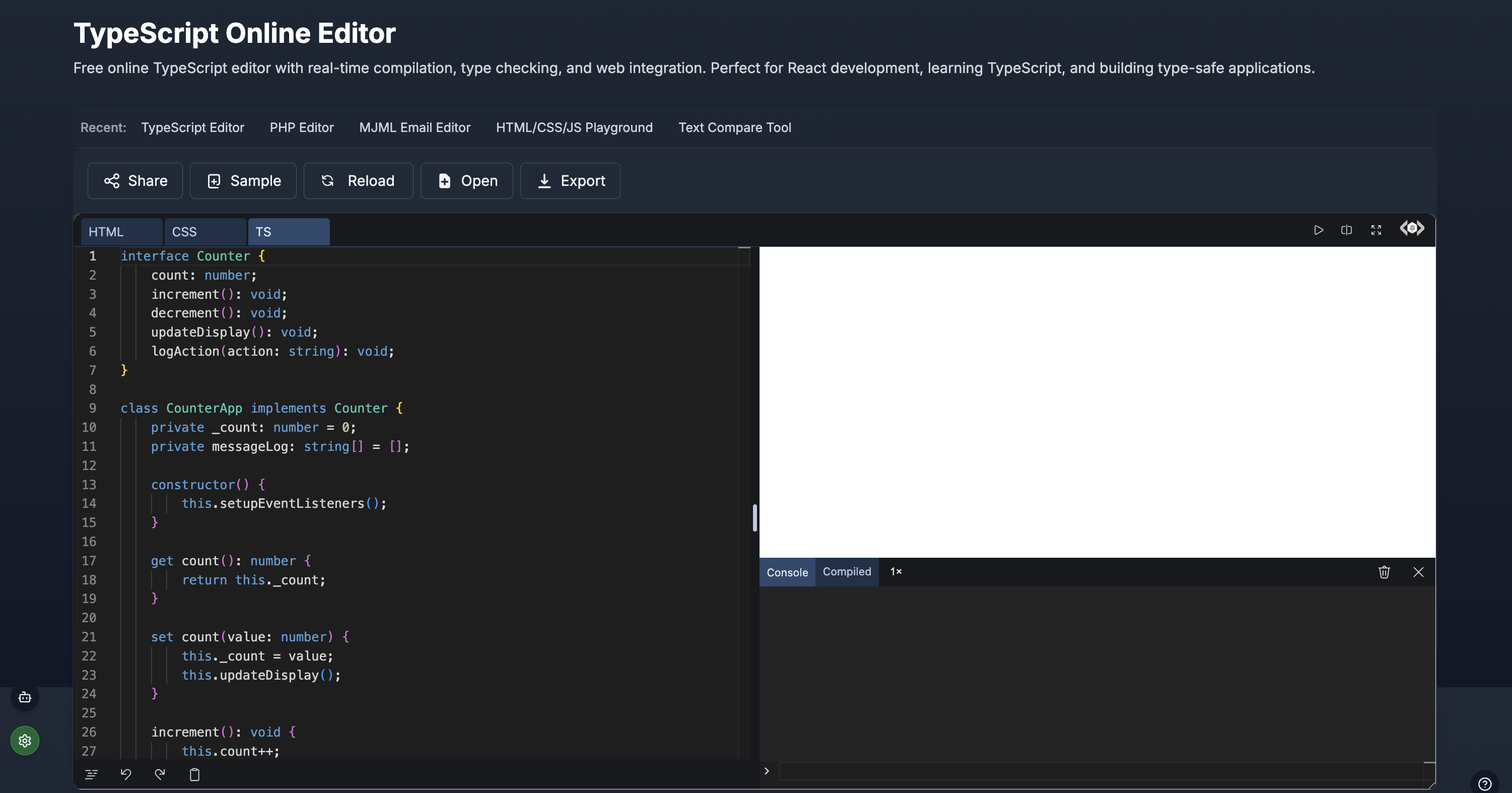Run the code with the play icon

pyautogui.click(x=1318, y=230)
